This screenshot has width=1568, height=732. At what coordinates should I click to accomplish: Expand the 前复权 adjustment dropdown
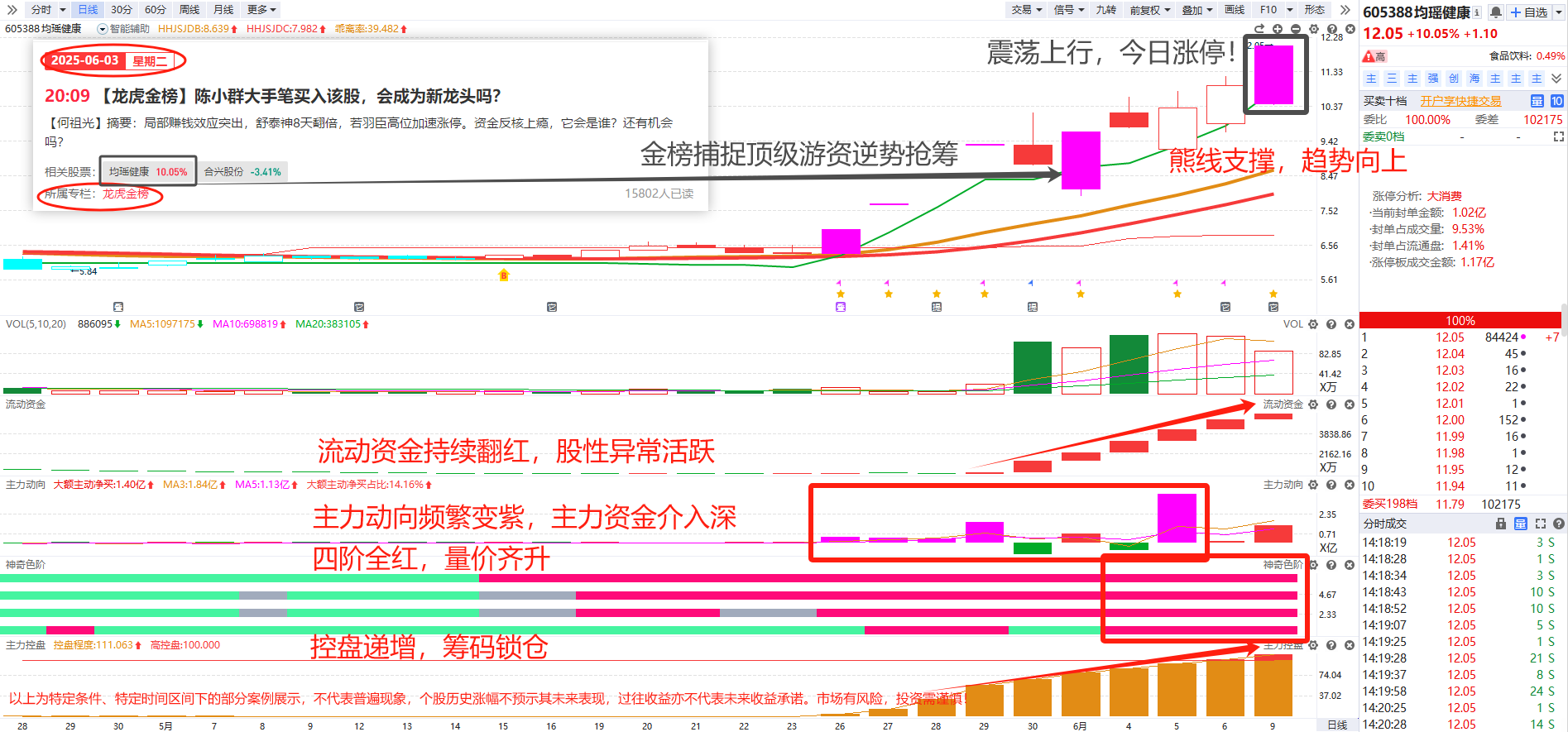1150,10
